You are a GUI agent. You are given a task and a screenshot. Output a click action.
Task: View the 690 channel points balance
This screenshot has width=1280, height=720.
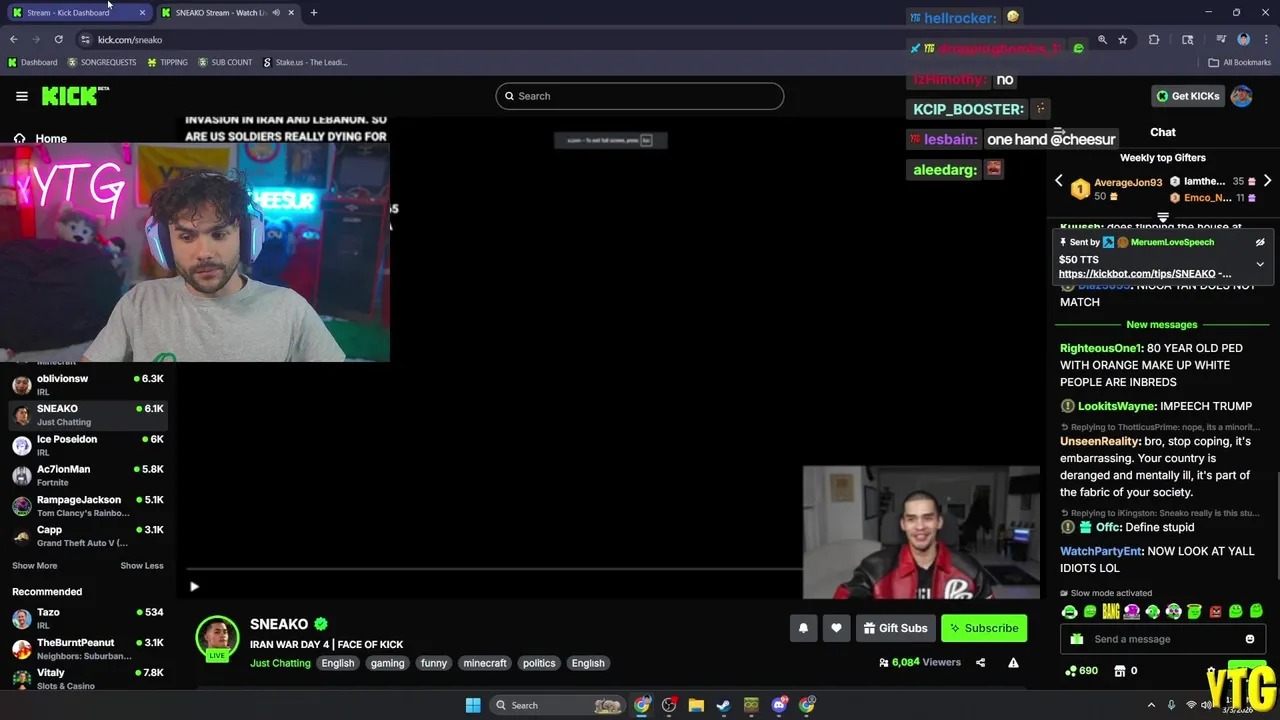(1082, 671)
